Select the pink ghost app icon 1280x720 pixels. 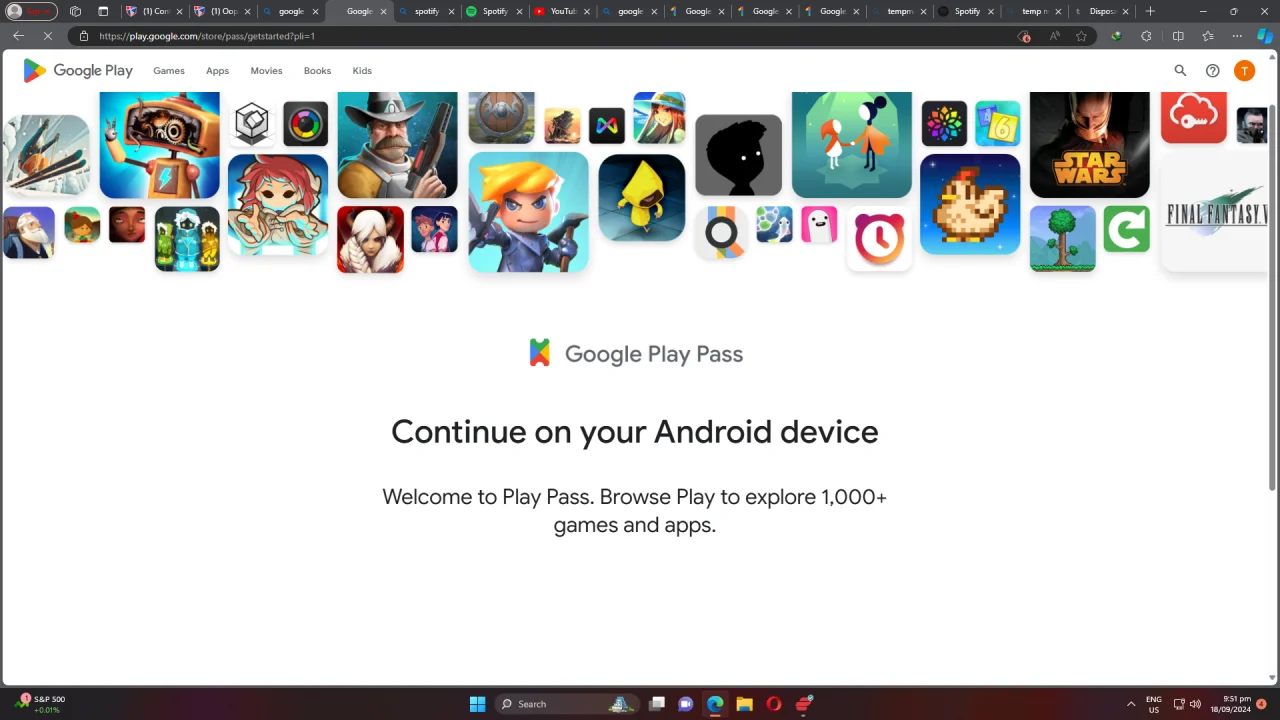(818, 225)
